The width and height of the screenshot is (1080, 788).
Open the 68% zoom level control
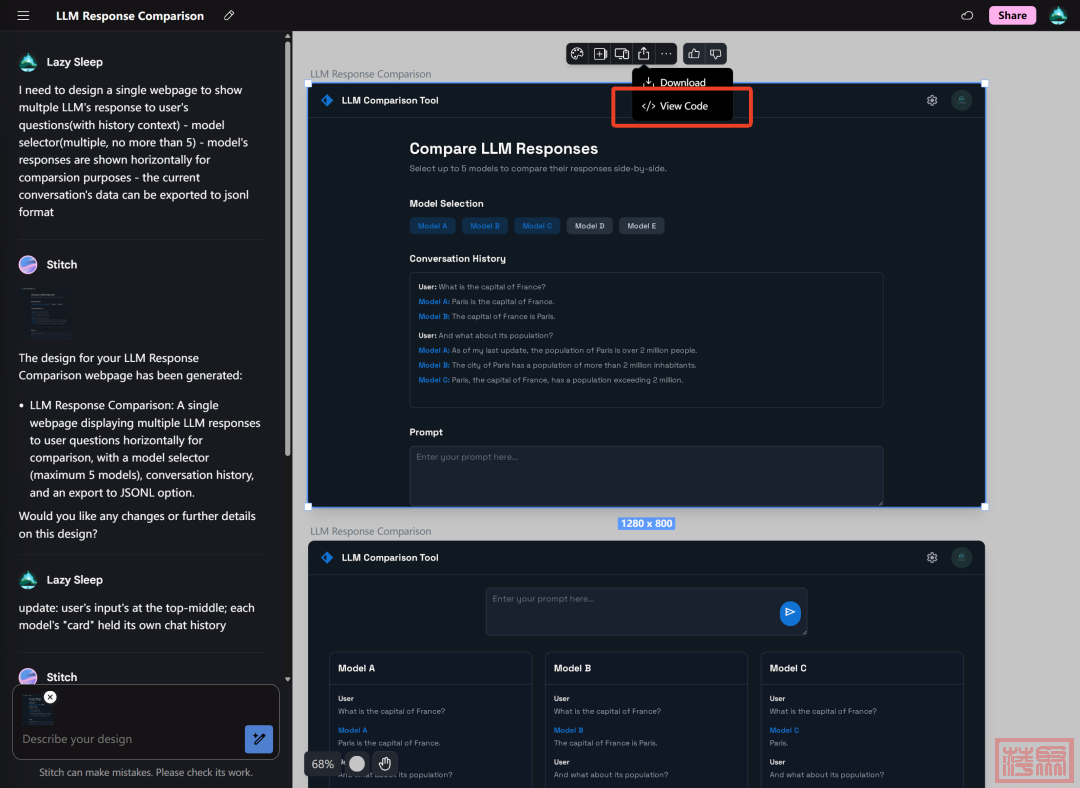323,764
